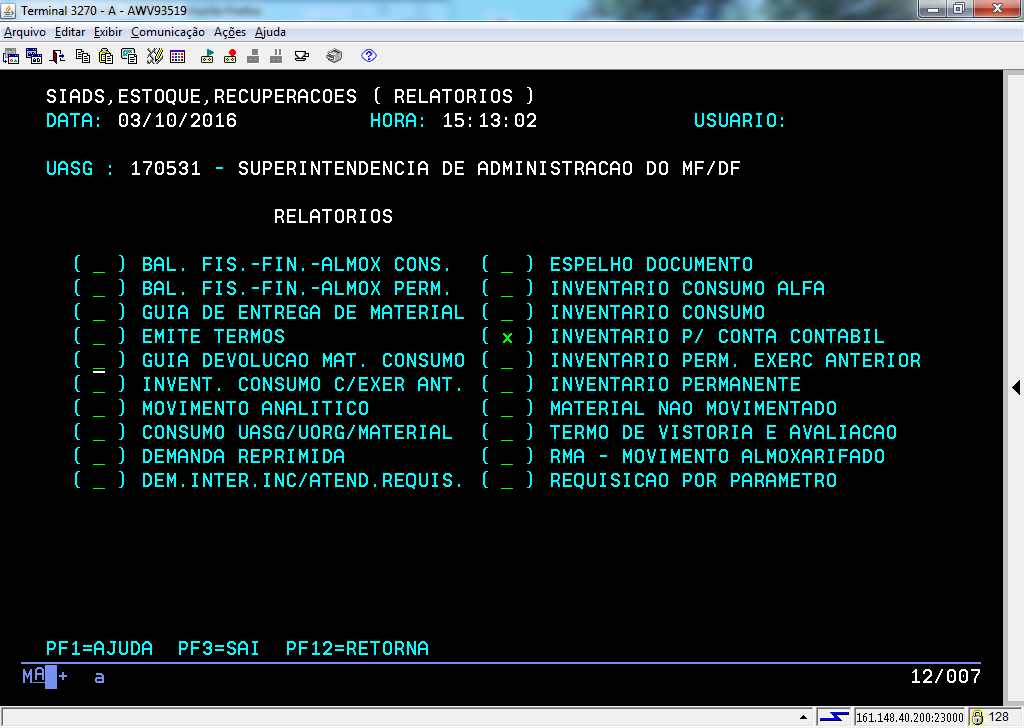Image resolution: width=1024 pixels, height=728 pixels.
Task: Click the 128 encryption value in status bar
Action: pyautogui.click(x=999, y=716)
